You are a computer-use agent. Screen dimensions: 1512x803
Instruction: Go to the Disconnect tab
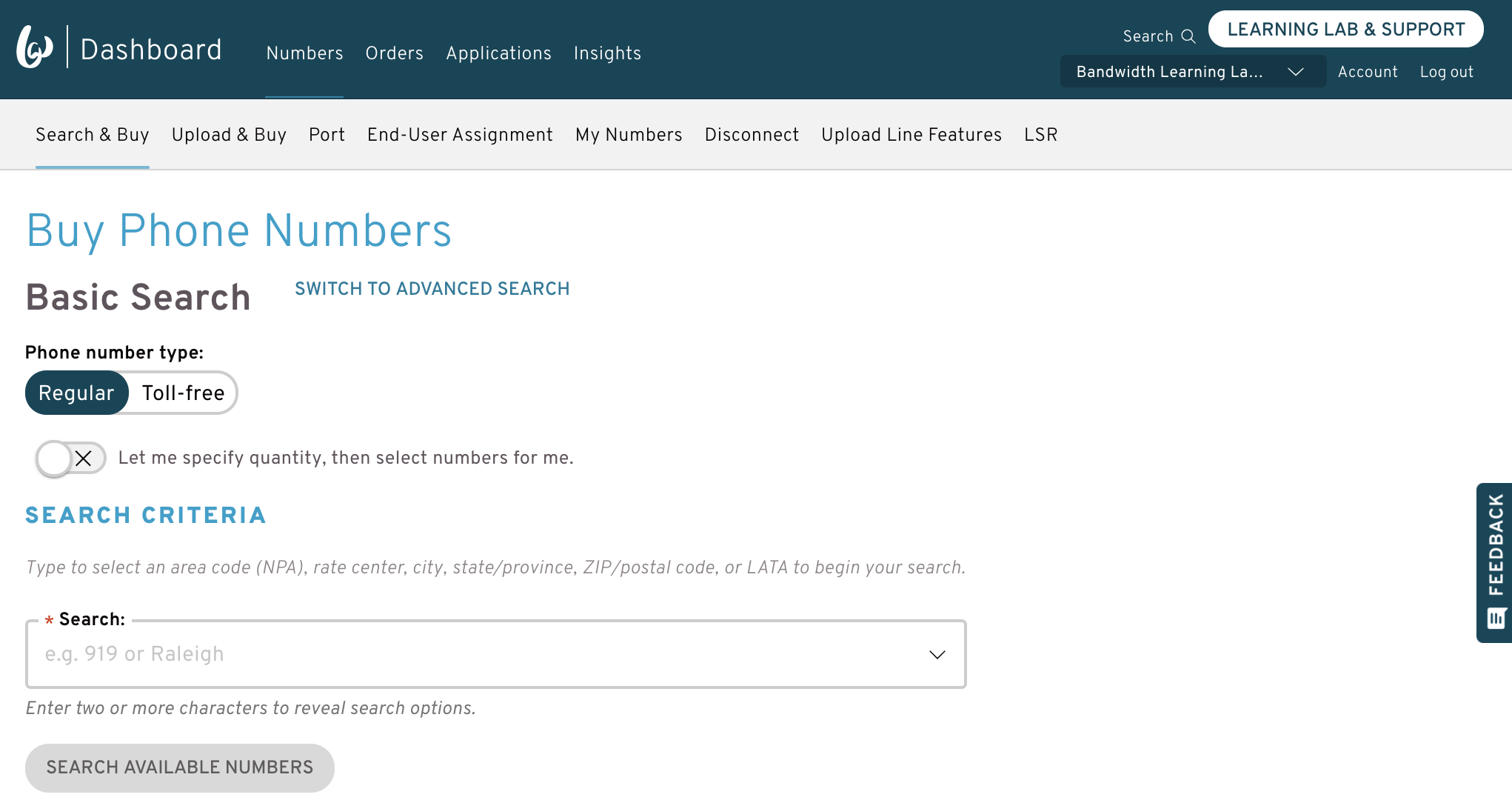tap(752, 135)
